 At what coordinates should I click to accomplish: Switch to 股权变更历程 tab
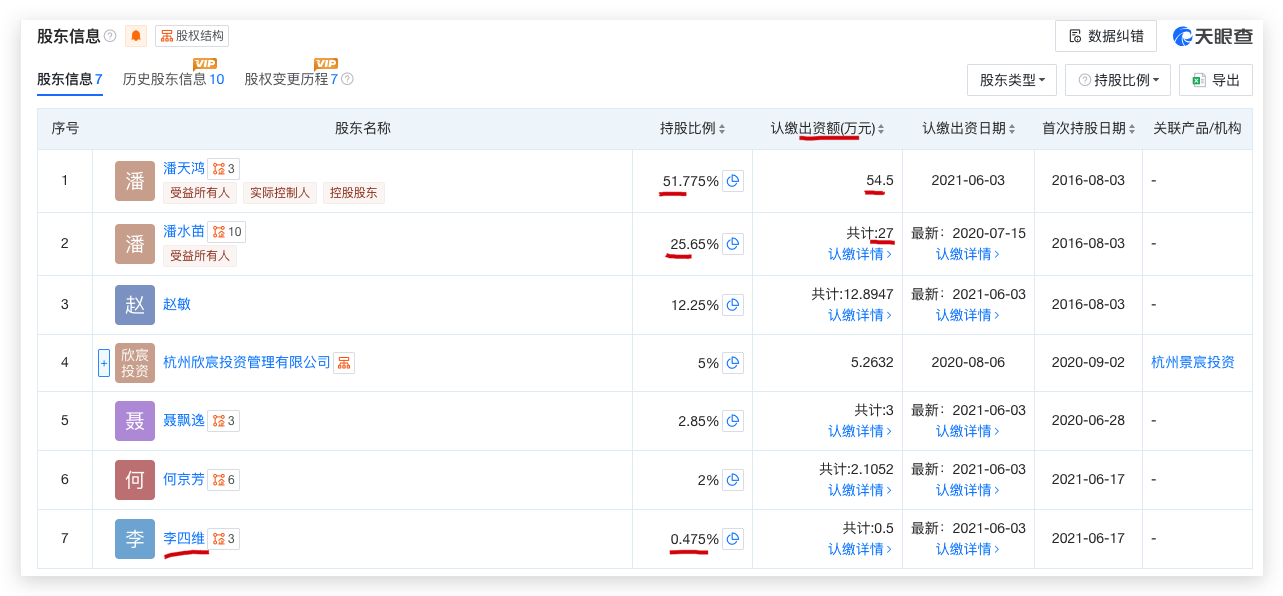[x=291, y=79]
